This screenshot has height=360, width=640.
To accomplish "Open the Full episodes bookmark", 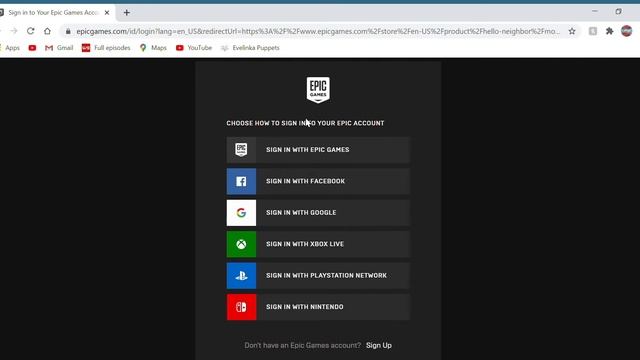I will click(106, 48).
